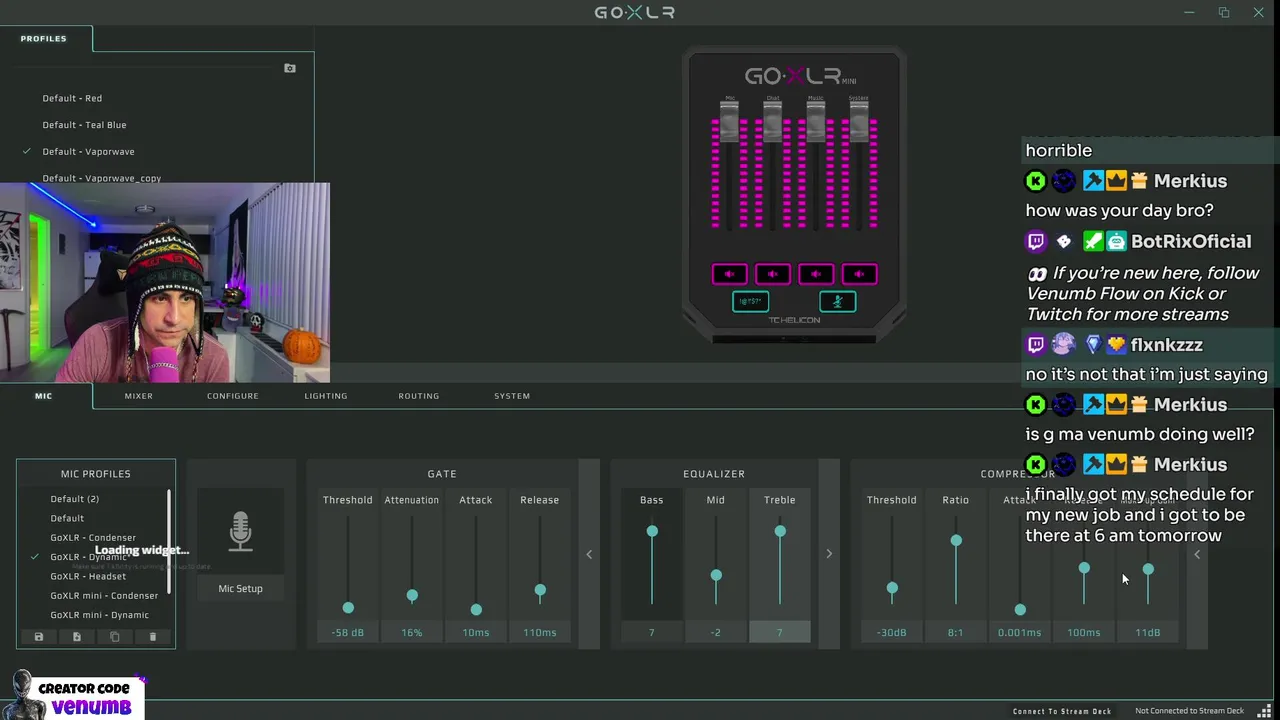Select GoXLR - Condenser mic profile
Viewport: 1280px width, 720px height.
pyautogui.click(x=93, y=538)
